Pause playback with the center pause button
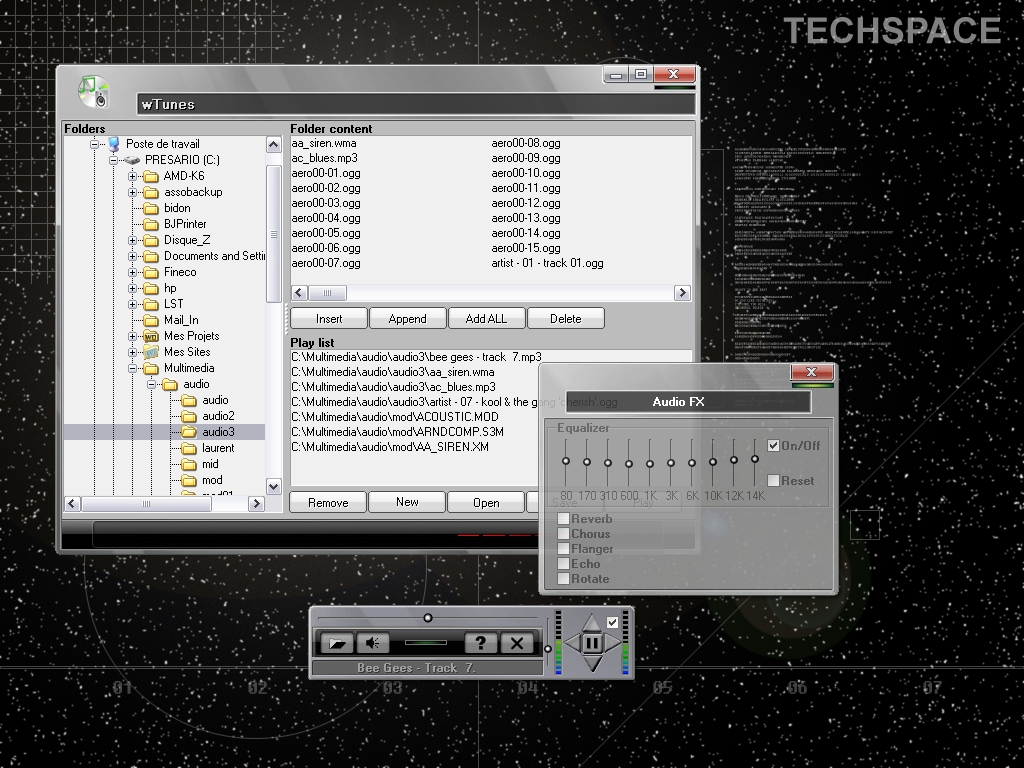Screen dimensions: 1024x768 click(592, 643)
